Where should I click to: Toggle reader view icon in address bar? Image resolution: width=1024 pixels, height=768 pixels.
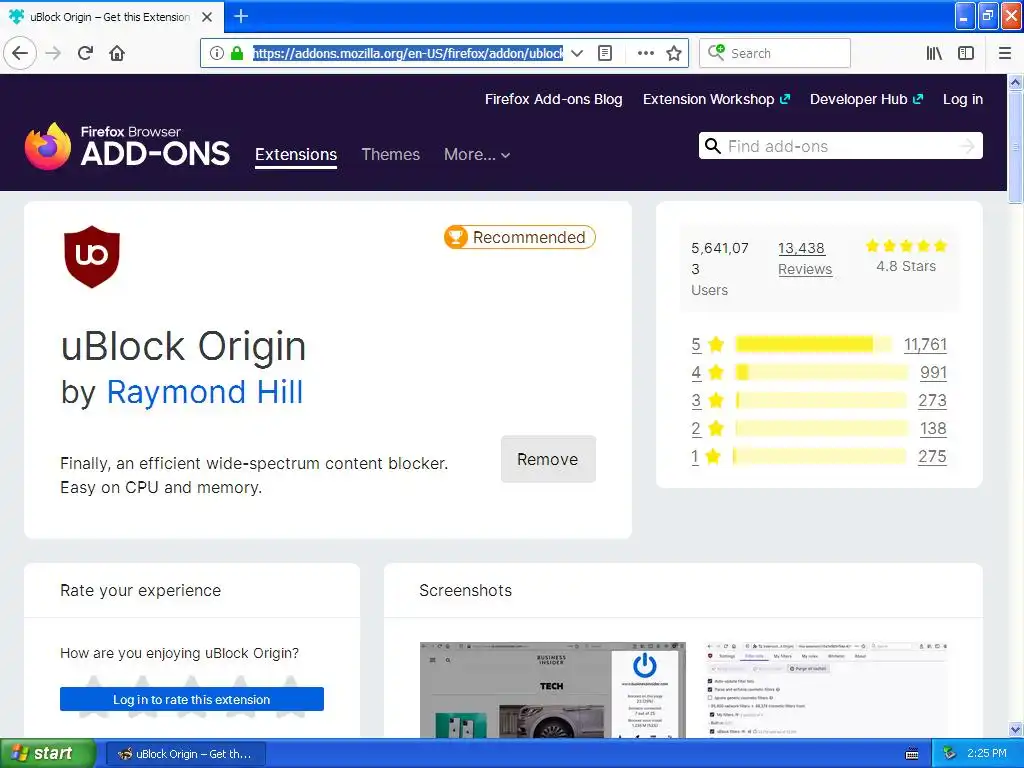[605, 53]
